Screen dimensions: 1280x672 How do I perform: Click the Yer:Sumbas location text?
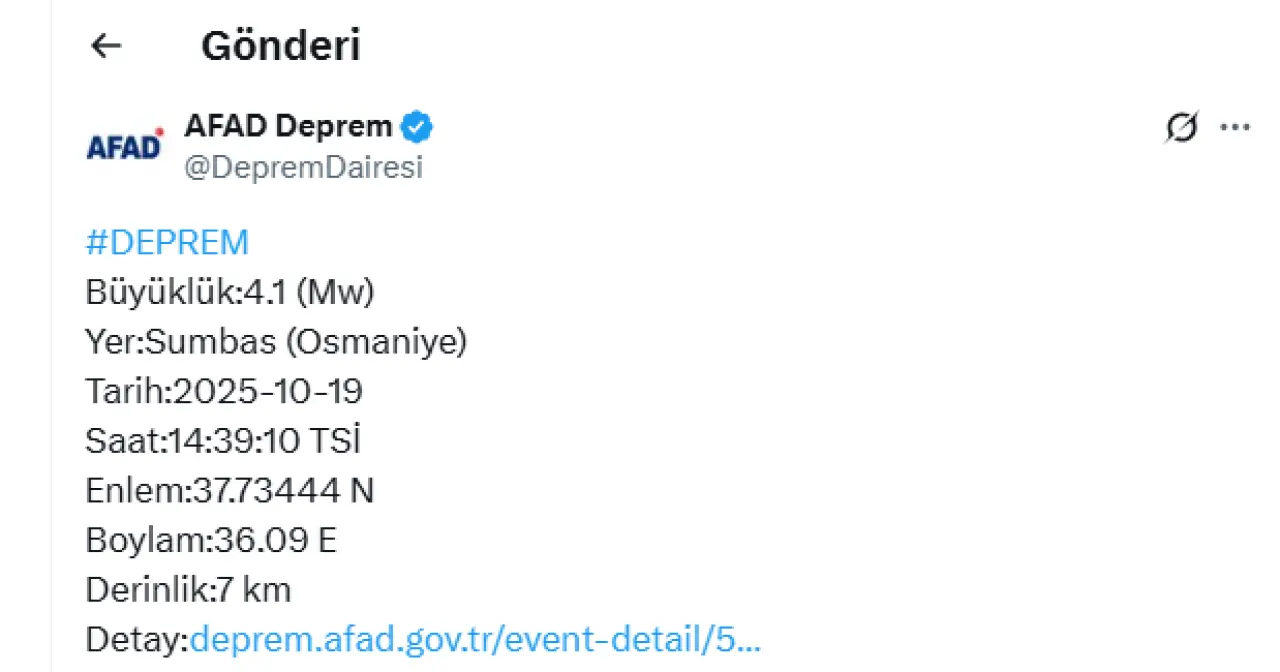181,342
